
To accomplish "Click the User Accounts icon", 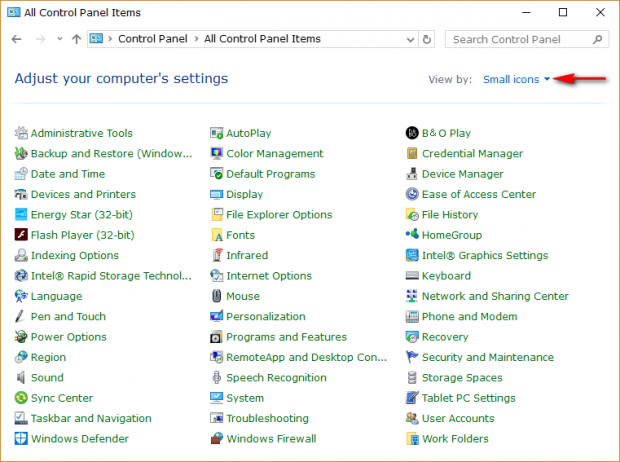I will point(412,418).
